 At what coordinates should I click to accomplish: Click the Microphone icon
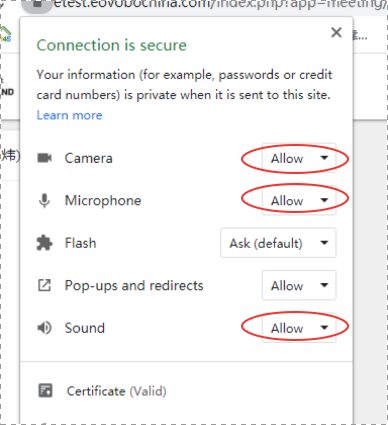click(44, 201)
